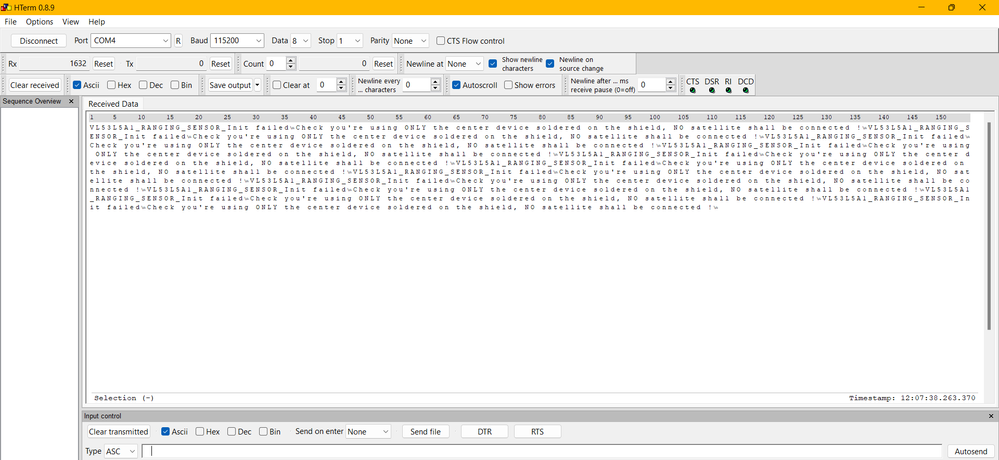Click the Sequence Overview panel title
This screenshot has height=460, width=999.
(x=32, y=101)
